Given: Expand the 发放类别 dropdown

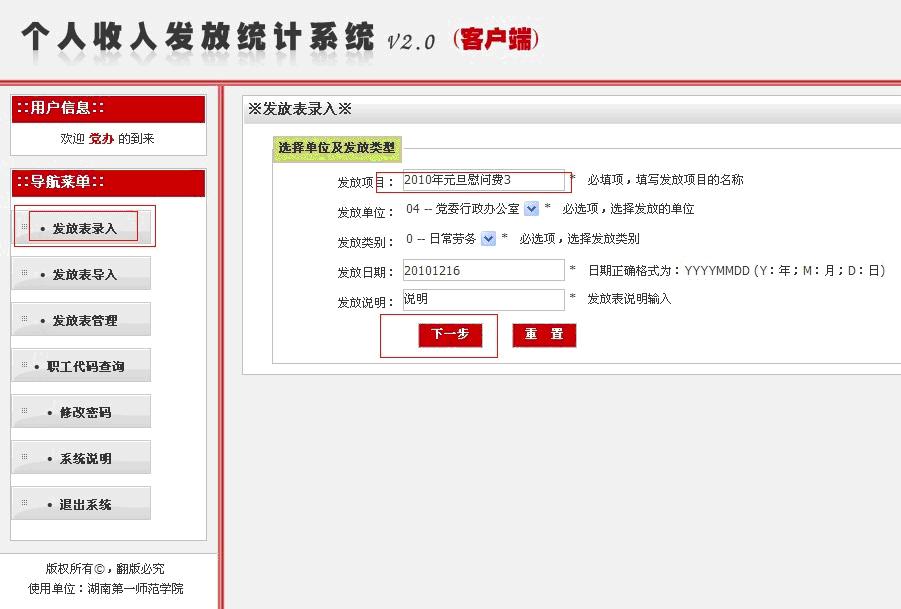Looking at the screenshot, I should point(488,238).
